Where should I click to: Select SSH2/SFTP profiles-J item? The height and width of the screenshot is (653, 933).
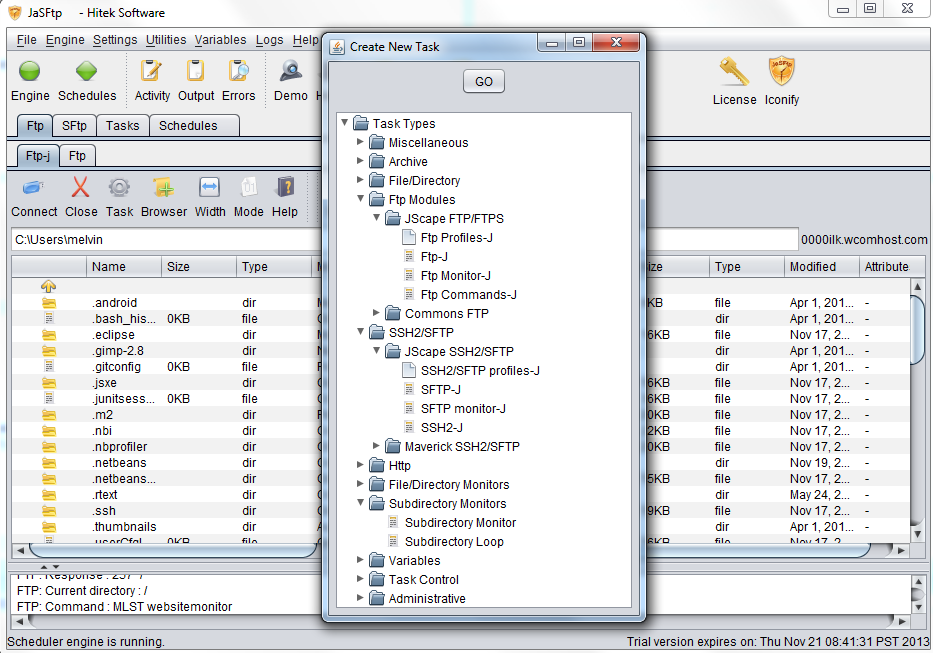tap(480, 370)
